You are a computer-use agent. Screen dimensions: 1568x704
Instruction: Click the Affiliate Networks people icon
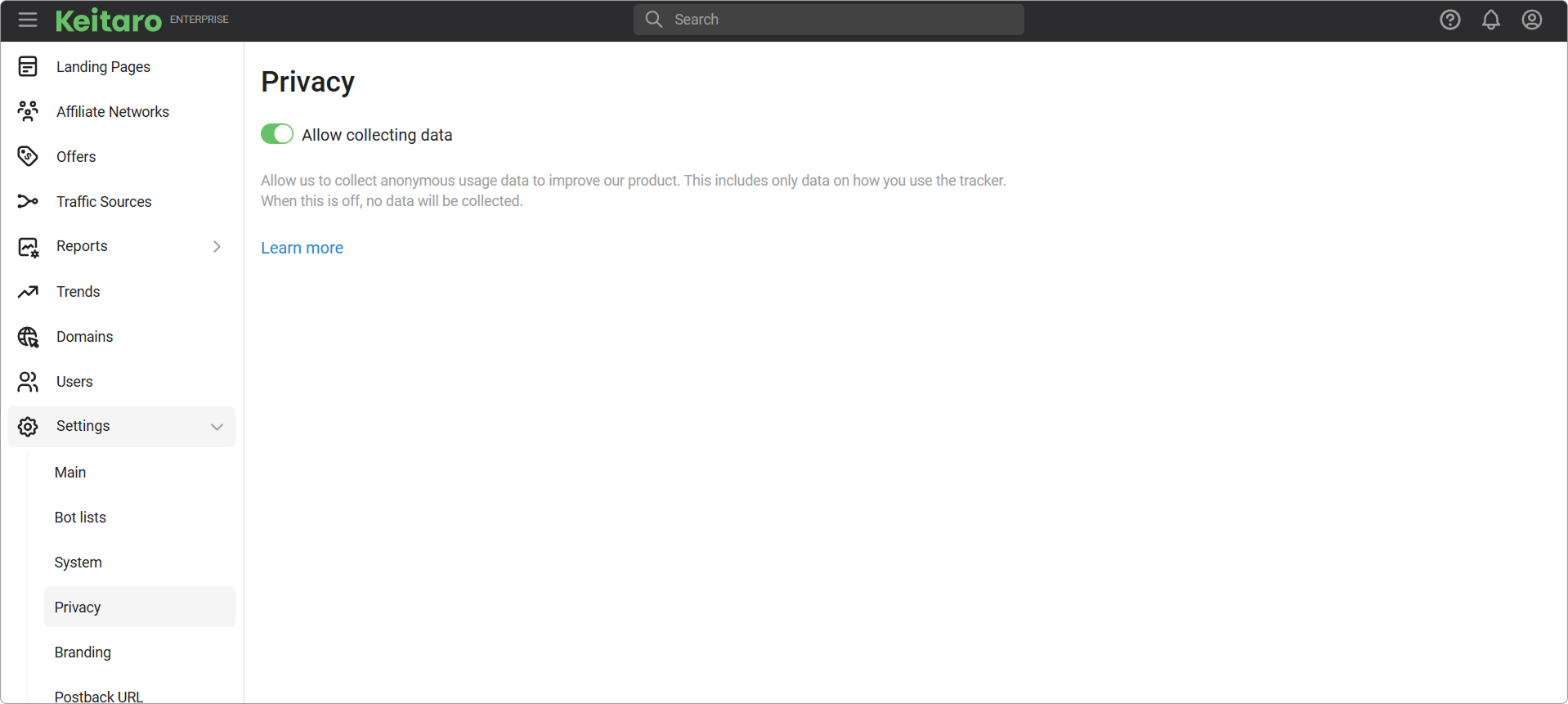[28, 112]
